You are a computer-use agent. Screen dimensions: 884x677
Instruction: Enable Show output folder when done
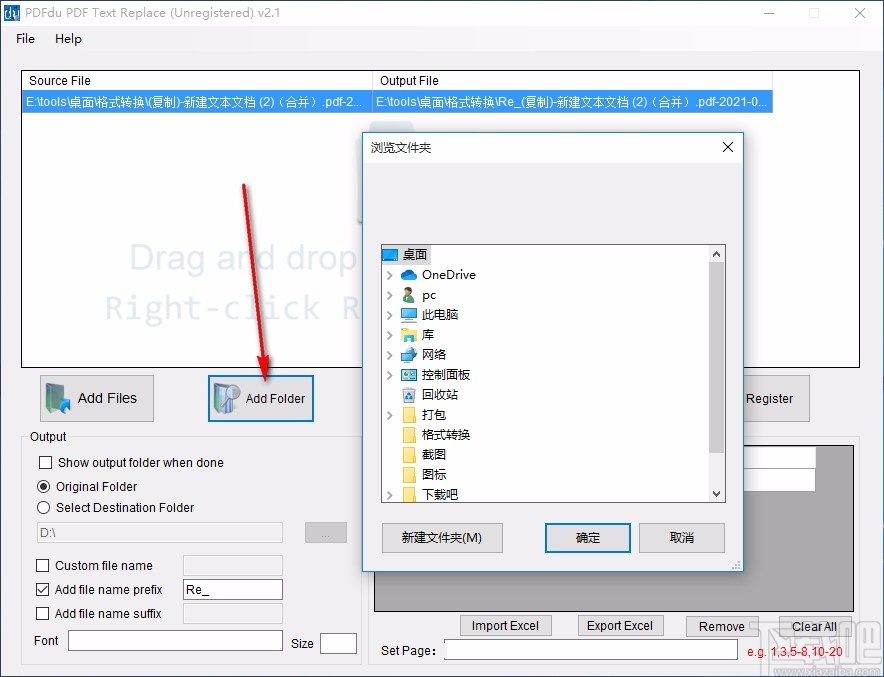point(43,463)
